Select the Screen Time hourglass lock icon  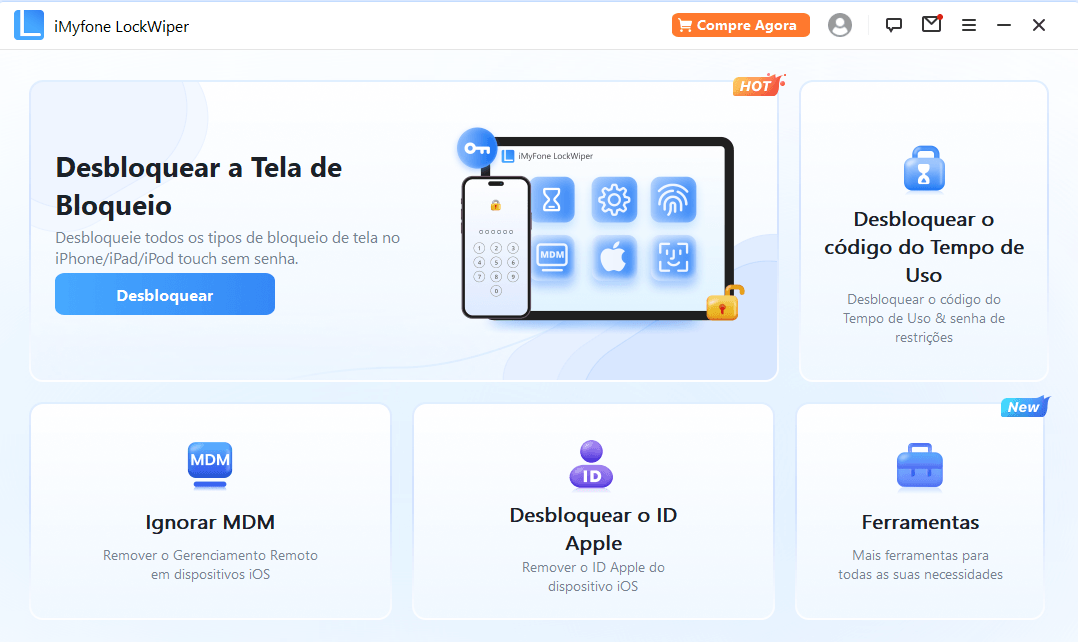point(923,168)
